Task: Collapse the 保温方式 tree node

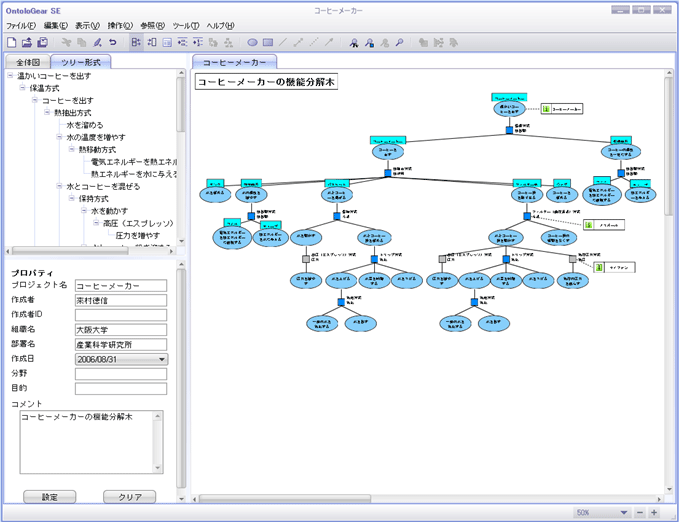Action: 23,88
